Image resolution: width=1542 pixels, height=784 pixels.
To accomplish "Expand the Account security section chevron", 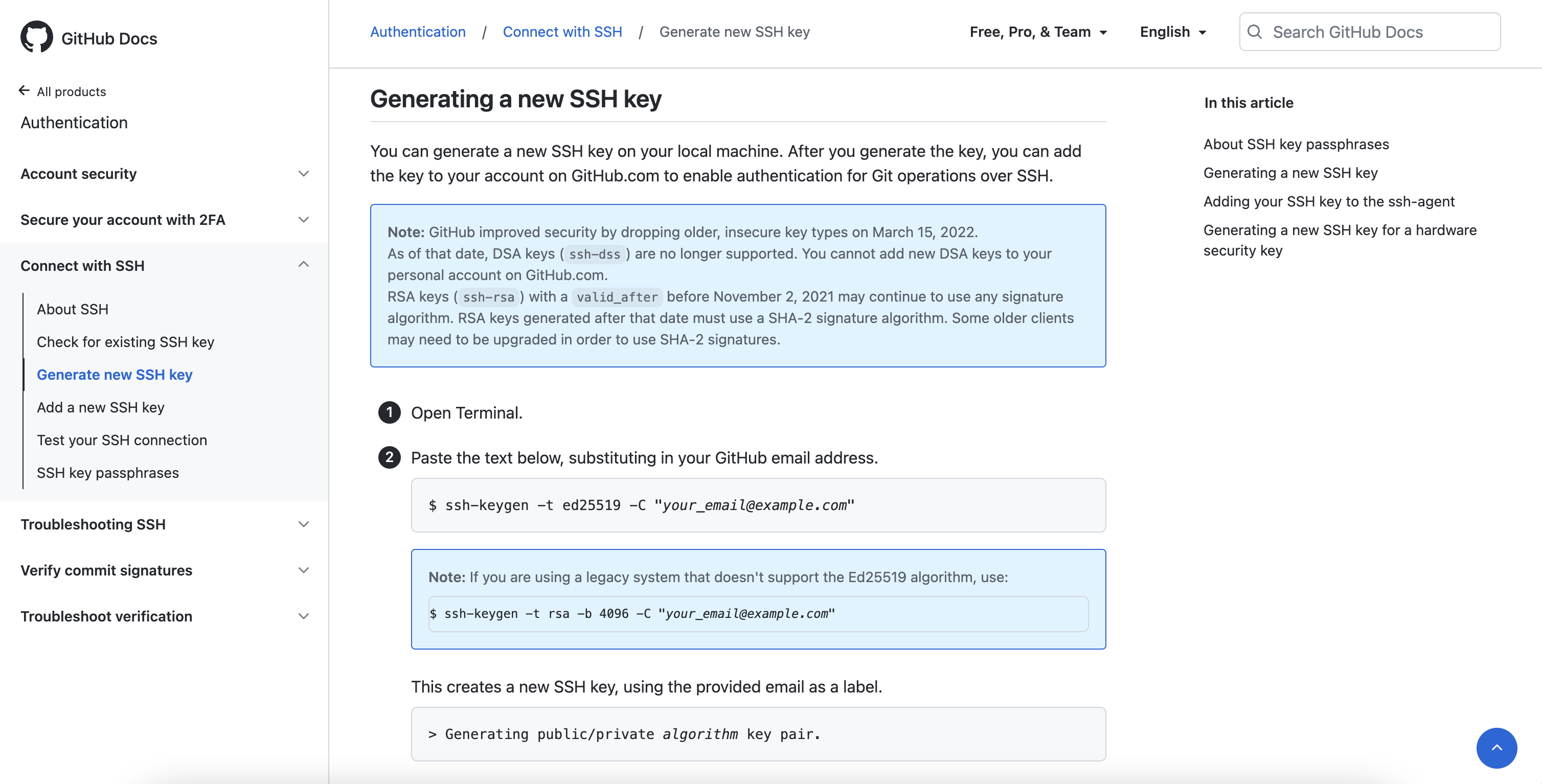I will pyautogui.click(x=304, y=174).
